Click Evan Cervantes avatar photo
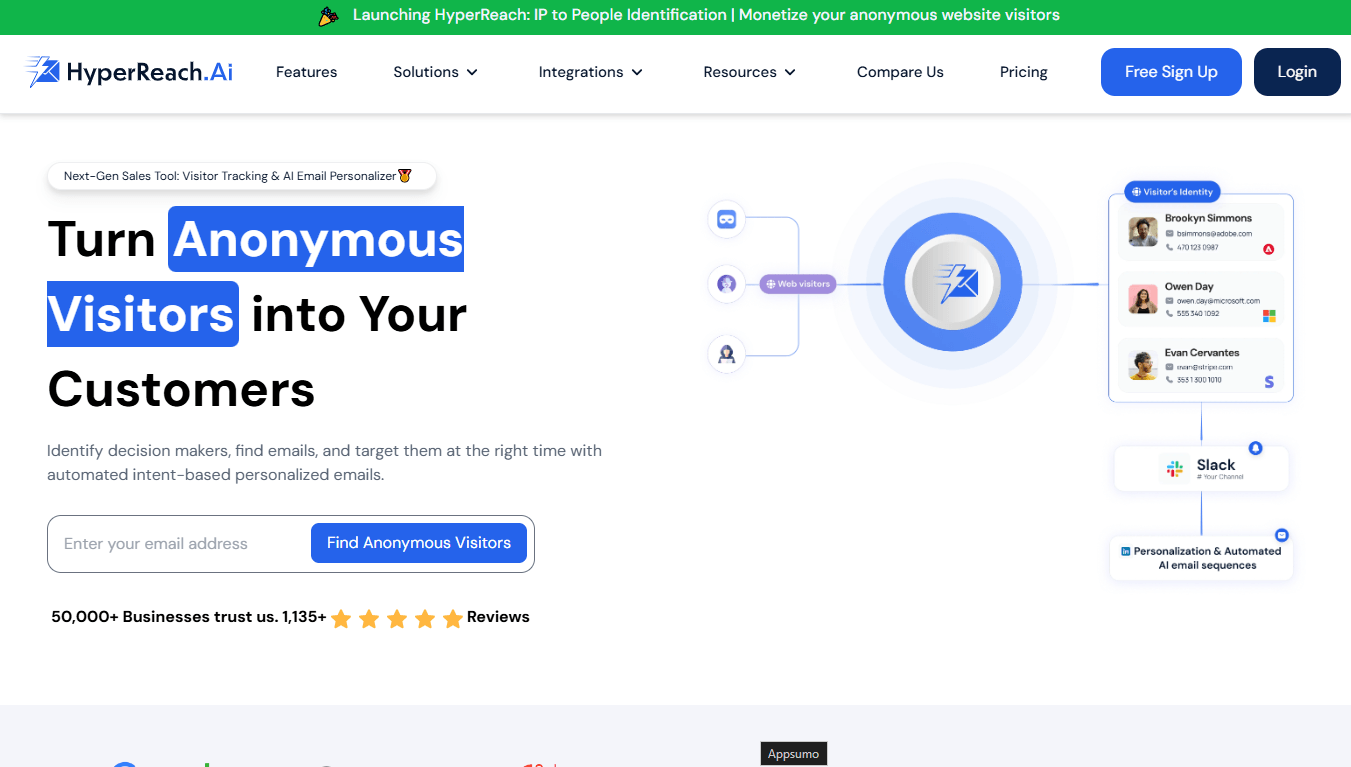The image size is (1351, 767). pos(1143,365)
